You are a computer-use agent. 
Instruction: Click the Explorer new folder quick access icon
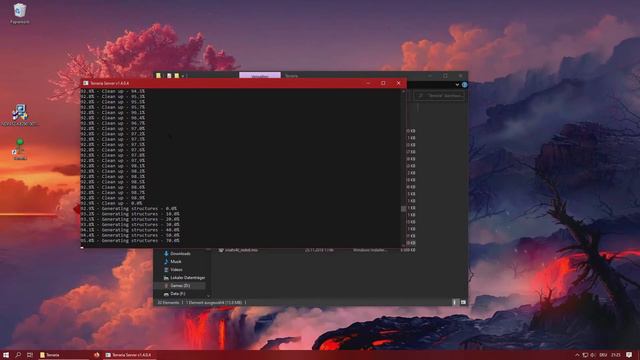pyautogui.click(x=177, y=76)
